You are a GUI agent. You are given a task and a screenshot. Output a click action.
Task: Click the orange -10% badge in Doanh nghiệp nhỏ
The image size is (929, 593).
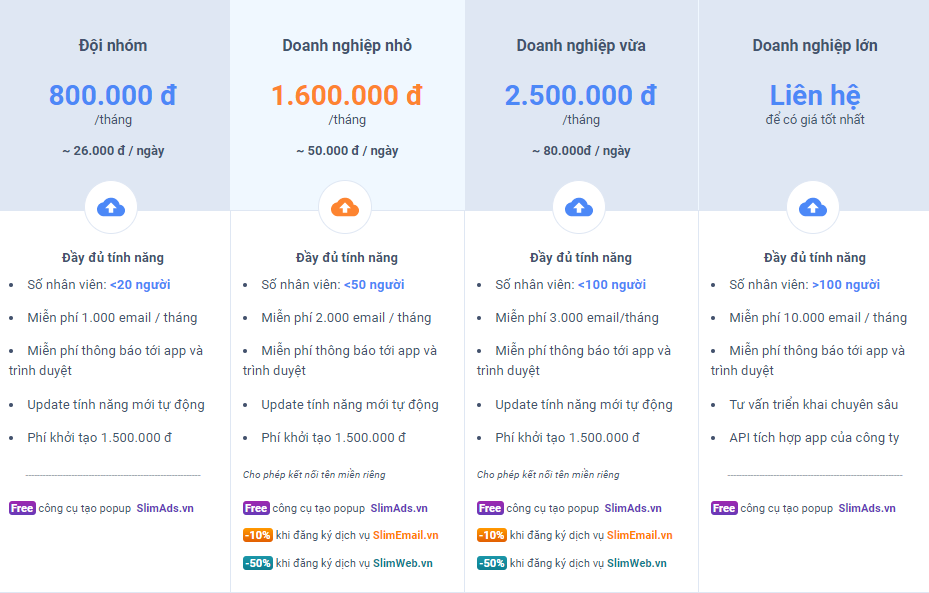258,535
